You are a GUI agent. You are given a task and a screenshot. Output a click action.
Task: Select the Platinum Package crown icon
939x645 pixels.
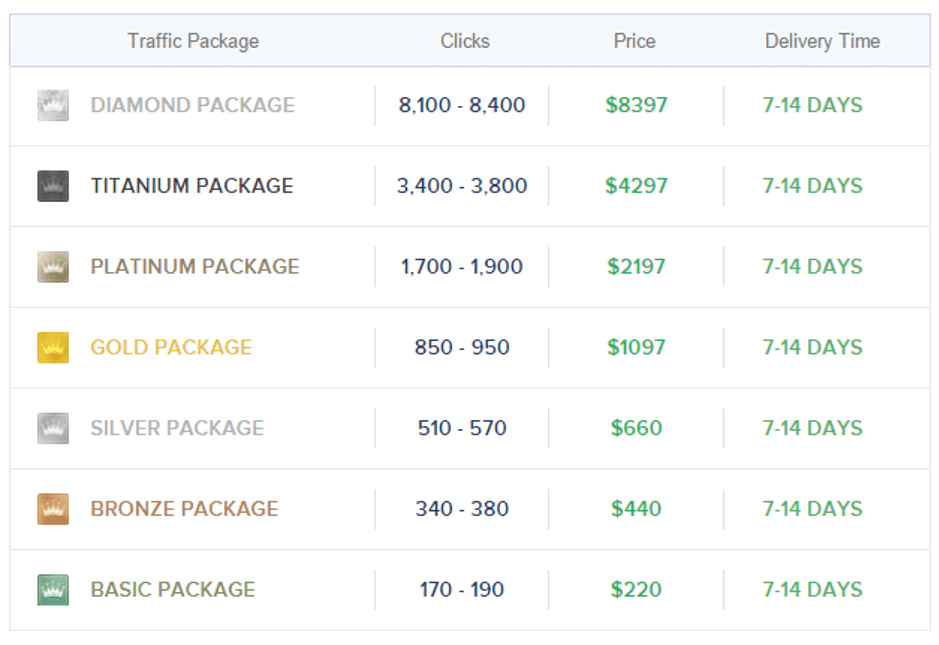pyautogui.click(x=53, y=267)
